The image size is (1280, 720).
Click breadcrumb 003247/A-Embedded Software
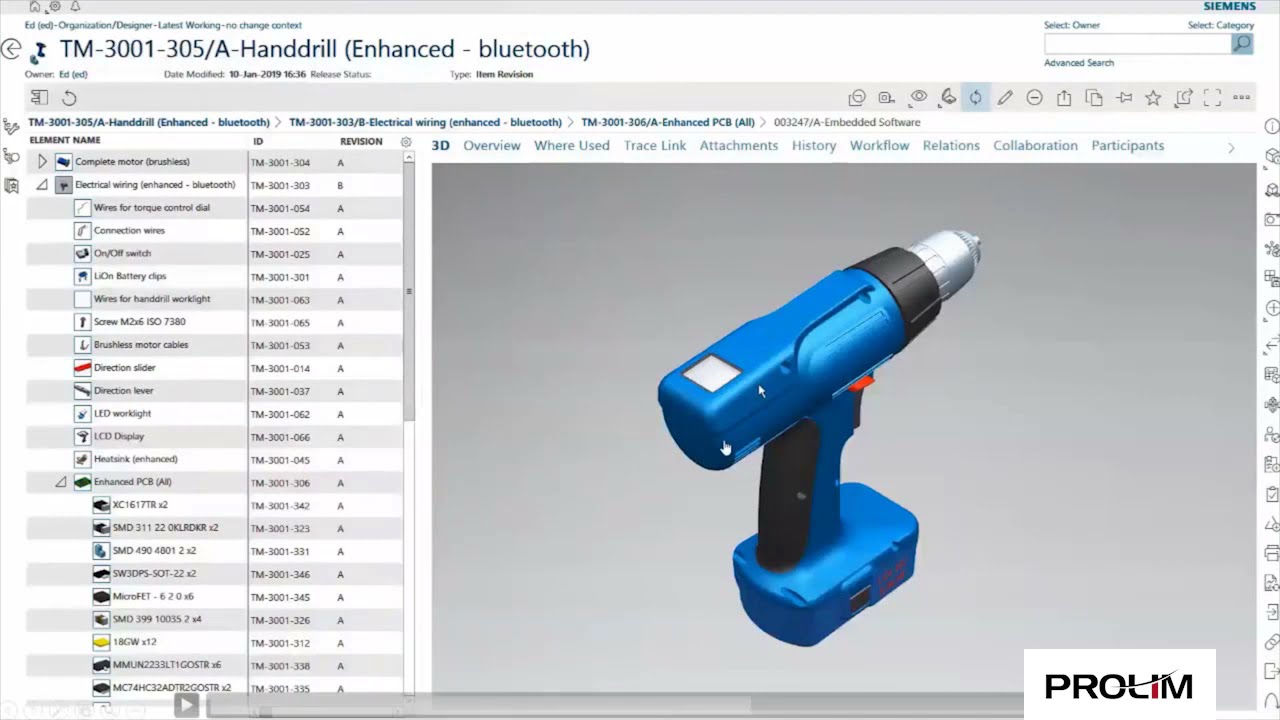tap(847, 122)
